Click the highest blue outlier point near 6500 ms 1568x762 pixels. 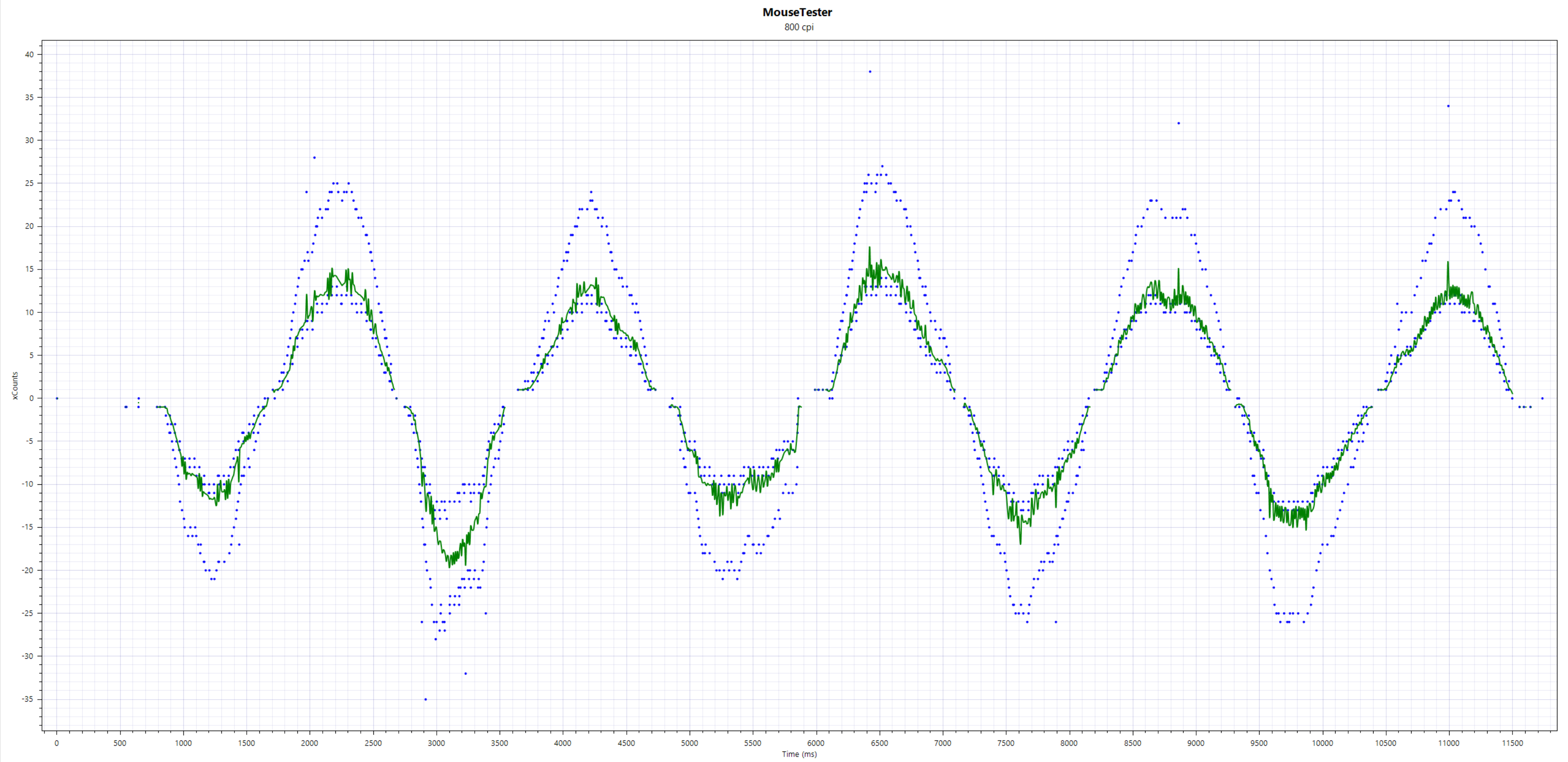871,71
